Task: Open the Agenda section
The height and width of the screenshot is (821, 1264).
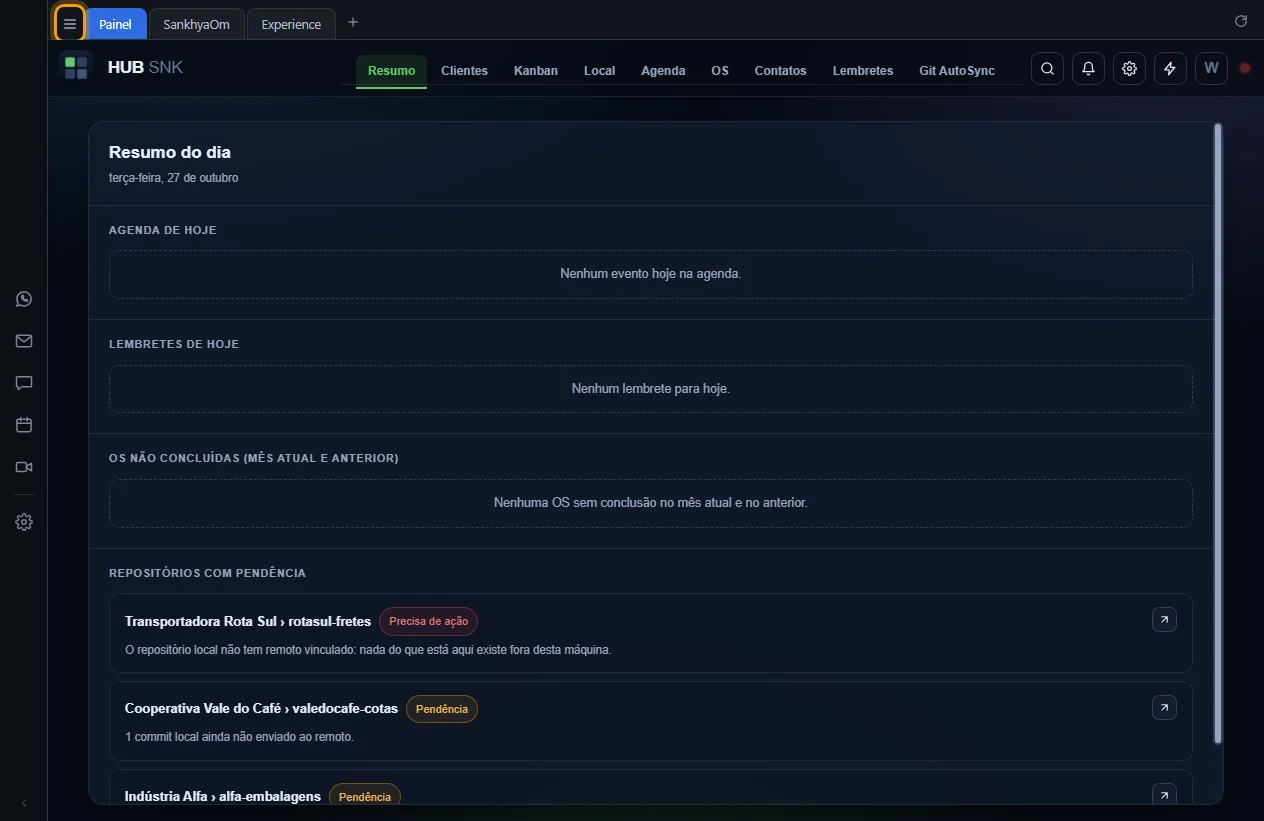Action: (x=663, y=71)
